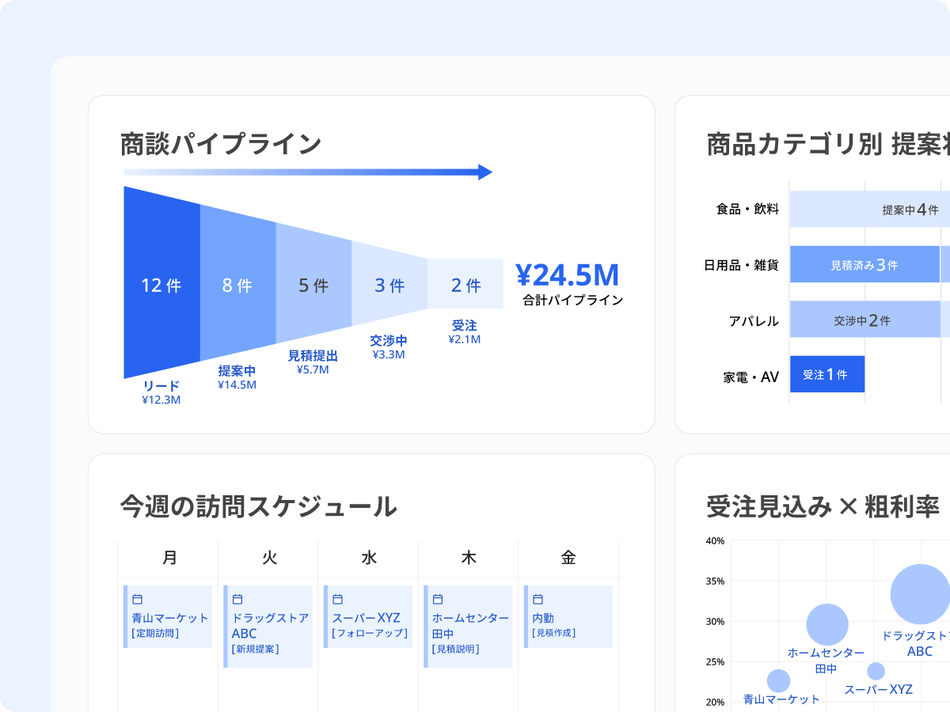Image resolution: width=950 pixels, height=712 pixels.
Task: Open the 内勤 見積作成 schedule card
Action: (x=568, y=616)
